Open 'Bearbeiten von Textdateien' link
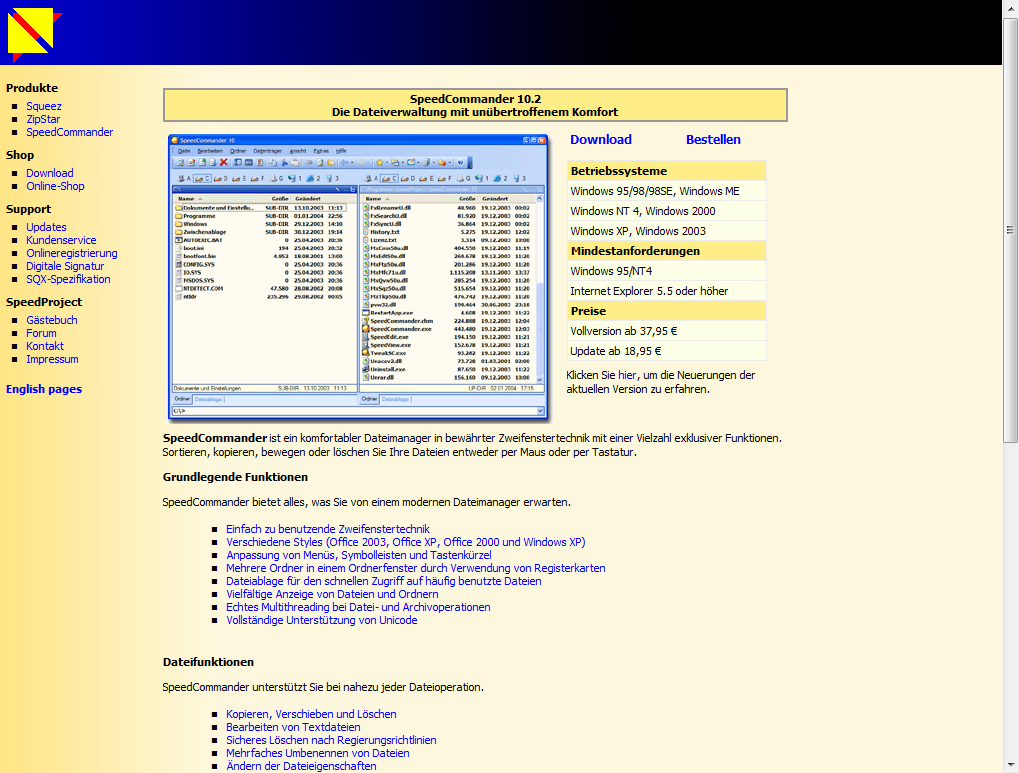Viewport: 1019px width, 773px height. click(x=293, y=727)
